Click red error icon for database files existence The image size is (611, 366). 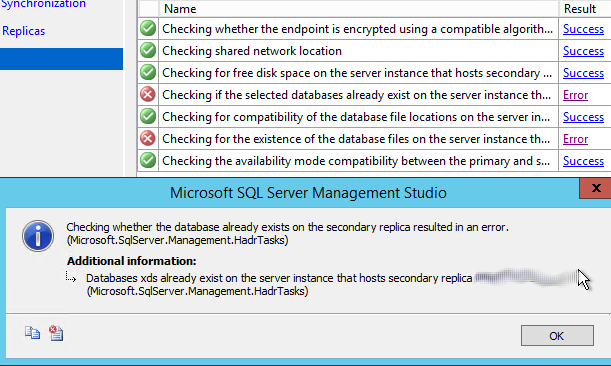[148, 138]
